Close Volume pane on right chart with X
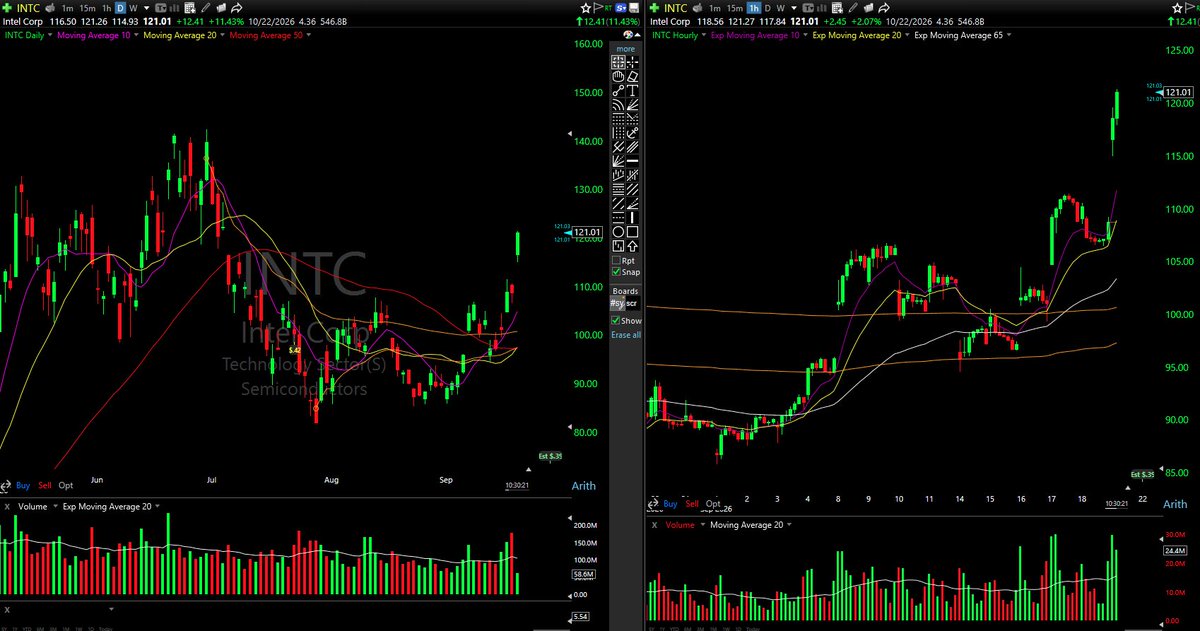Screen dimensions: 1200x631 [x=655, y=524]
